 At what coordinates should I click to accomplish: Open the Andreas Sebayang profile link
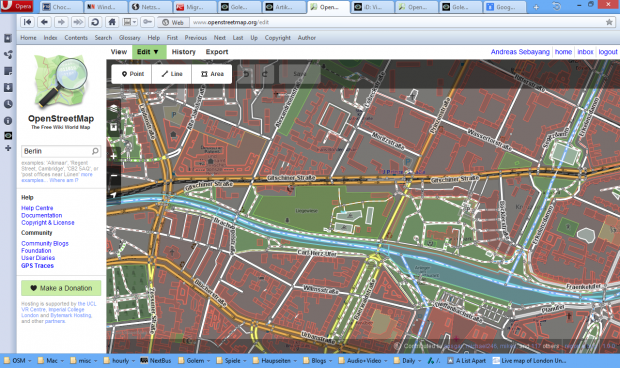click(x=520, y=52)
